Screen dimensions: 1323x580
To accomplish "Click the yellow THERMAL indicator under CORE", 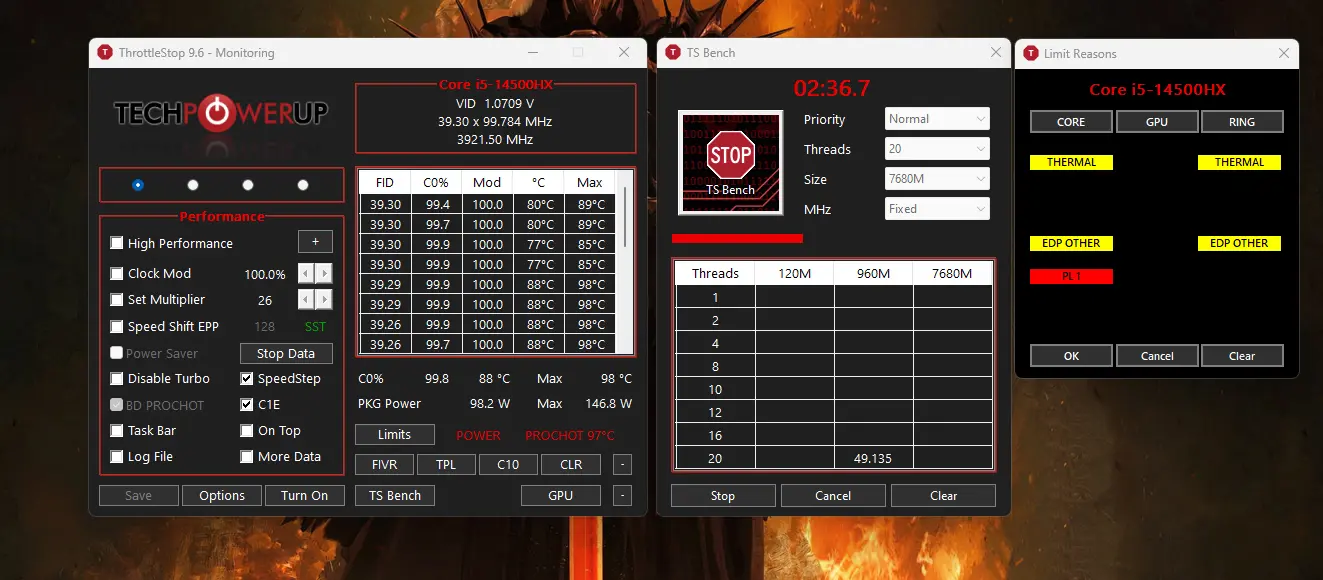I will pyautogui.click(x=1071, y=162).
